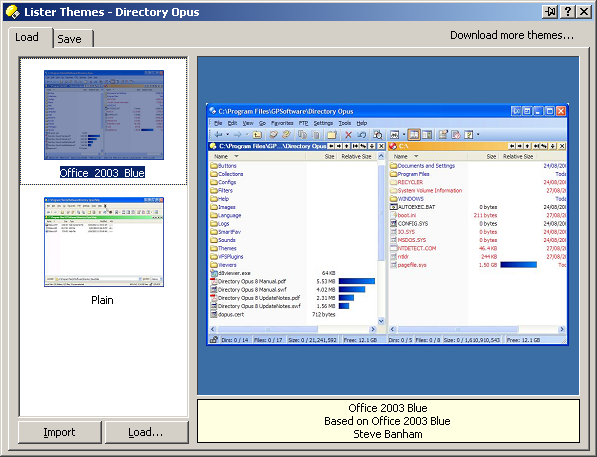The image size is (597, 457).
Task: Select d8viewer.exe file in preview
Action: click(x=230, y=273)
